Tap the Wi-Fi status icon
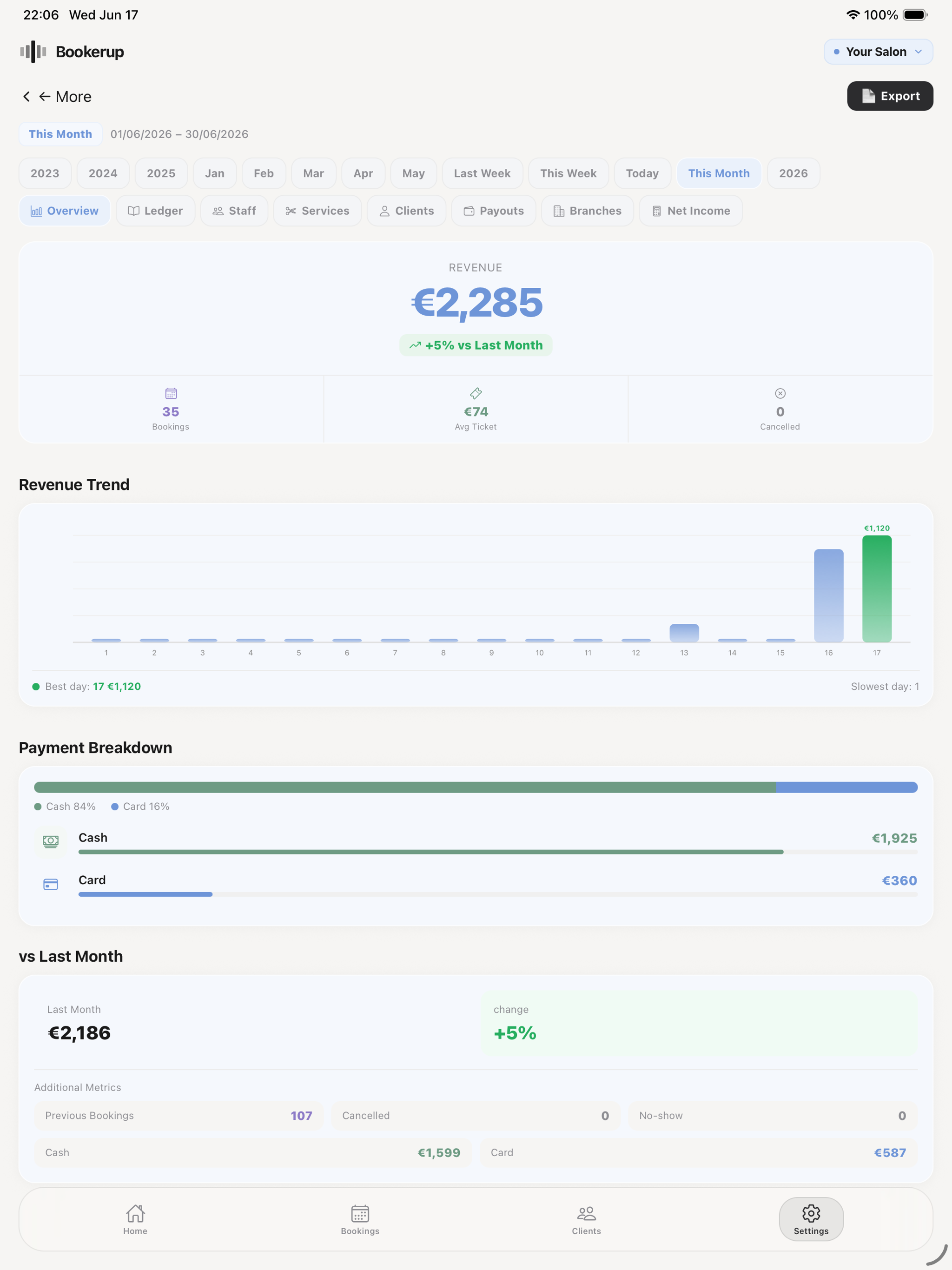952x1270 pixels. (x=853, y=15)
